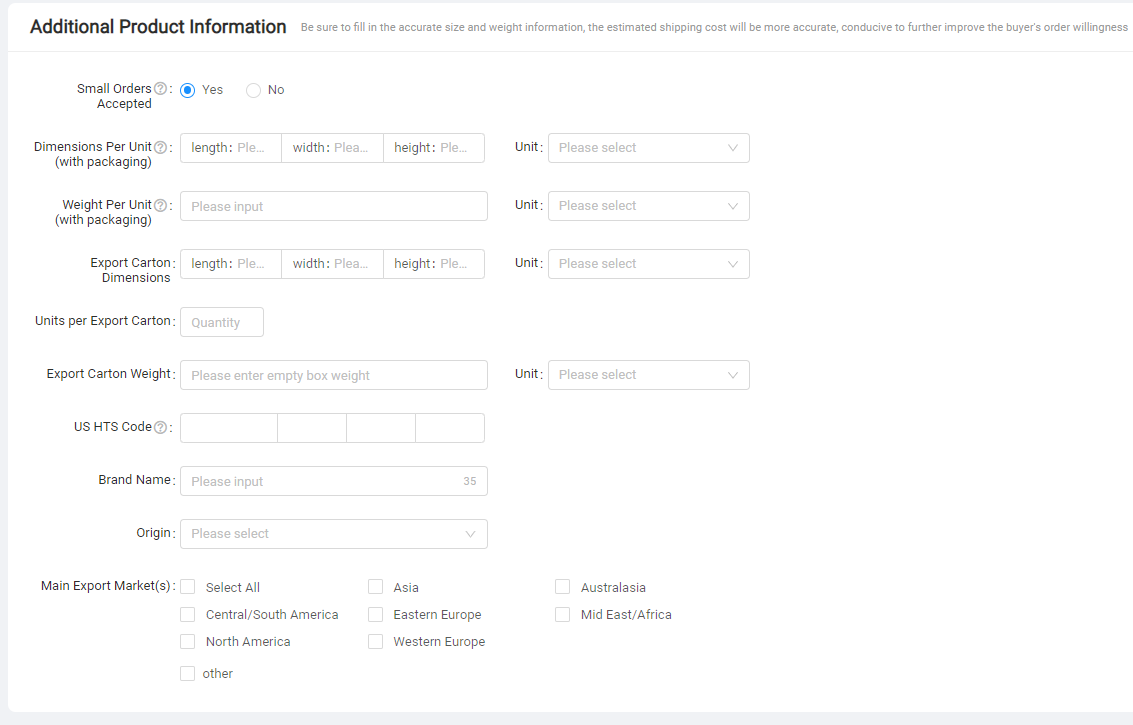The width and height of the screenshot is (1133, 725).
Task: Select Yes for Small Orders Accepted
Action: pyautogui.click(x=188, y=90)
